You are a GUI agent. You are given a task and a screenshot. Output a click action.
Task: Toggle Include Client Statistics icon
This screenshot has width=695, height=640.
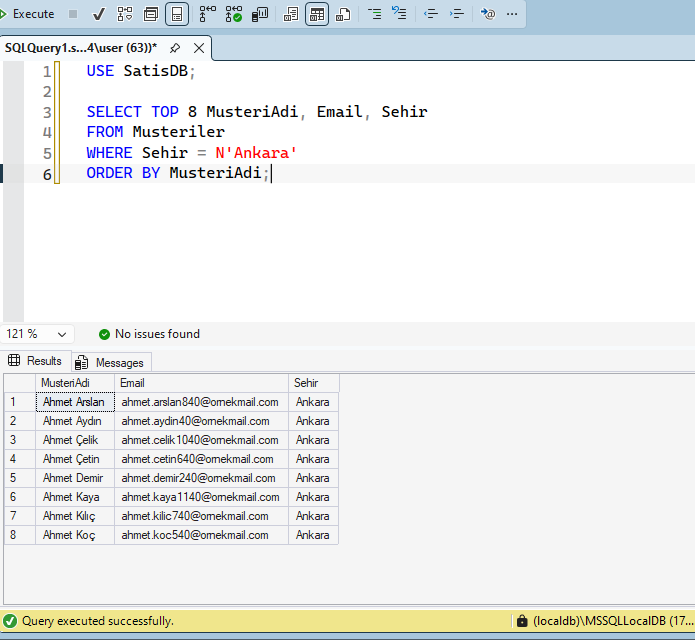[260, 14]
